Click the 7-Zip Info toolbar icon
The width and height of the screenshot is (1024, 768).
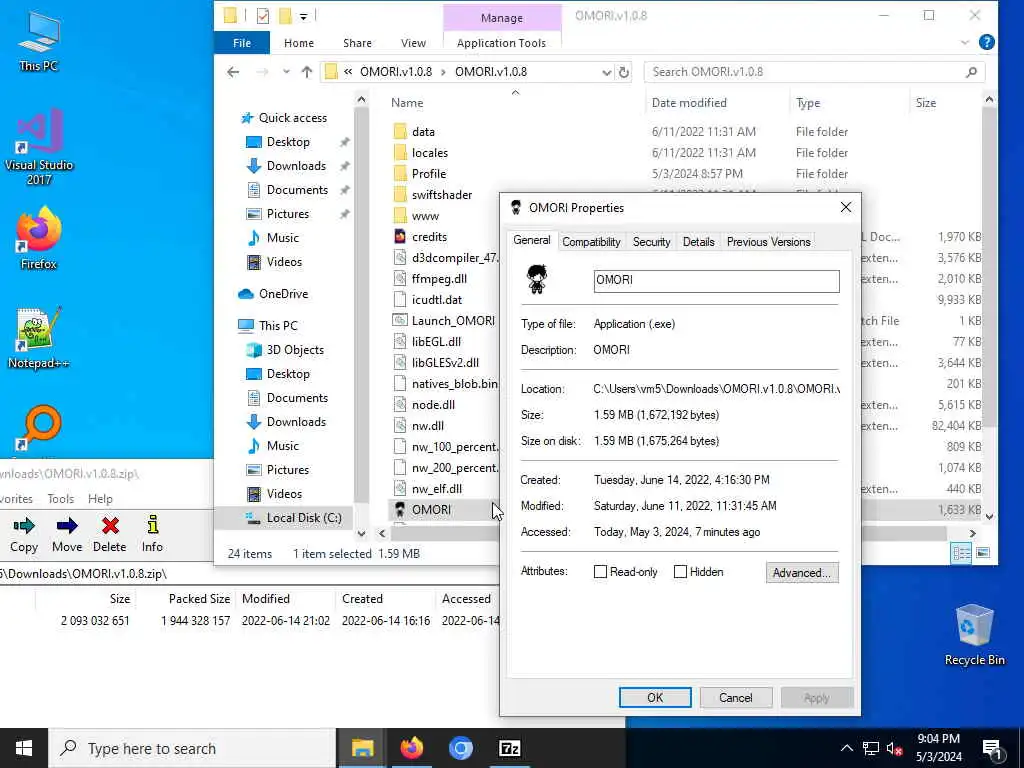152,534
